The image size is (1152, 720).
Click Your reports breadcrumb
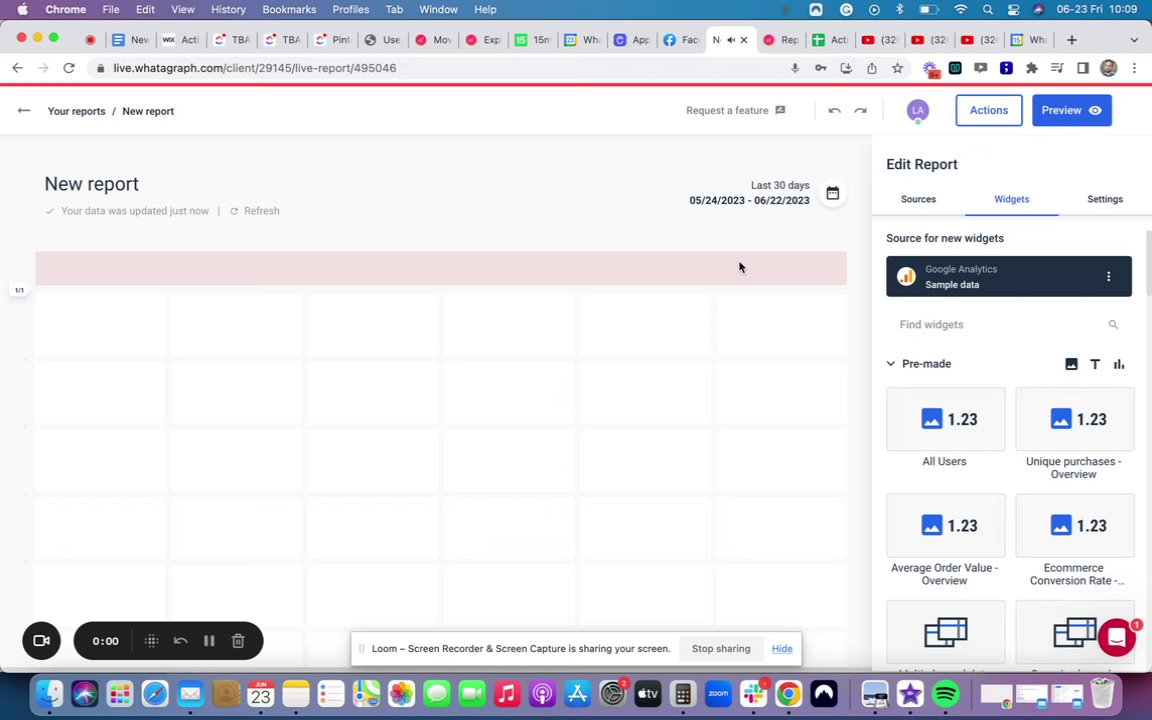point(76,111)
